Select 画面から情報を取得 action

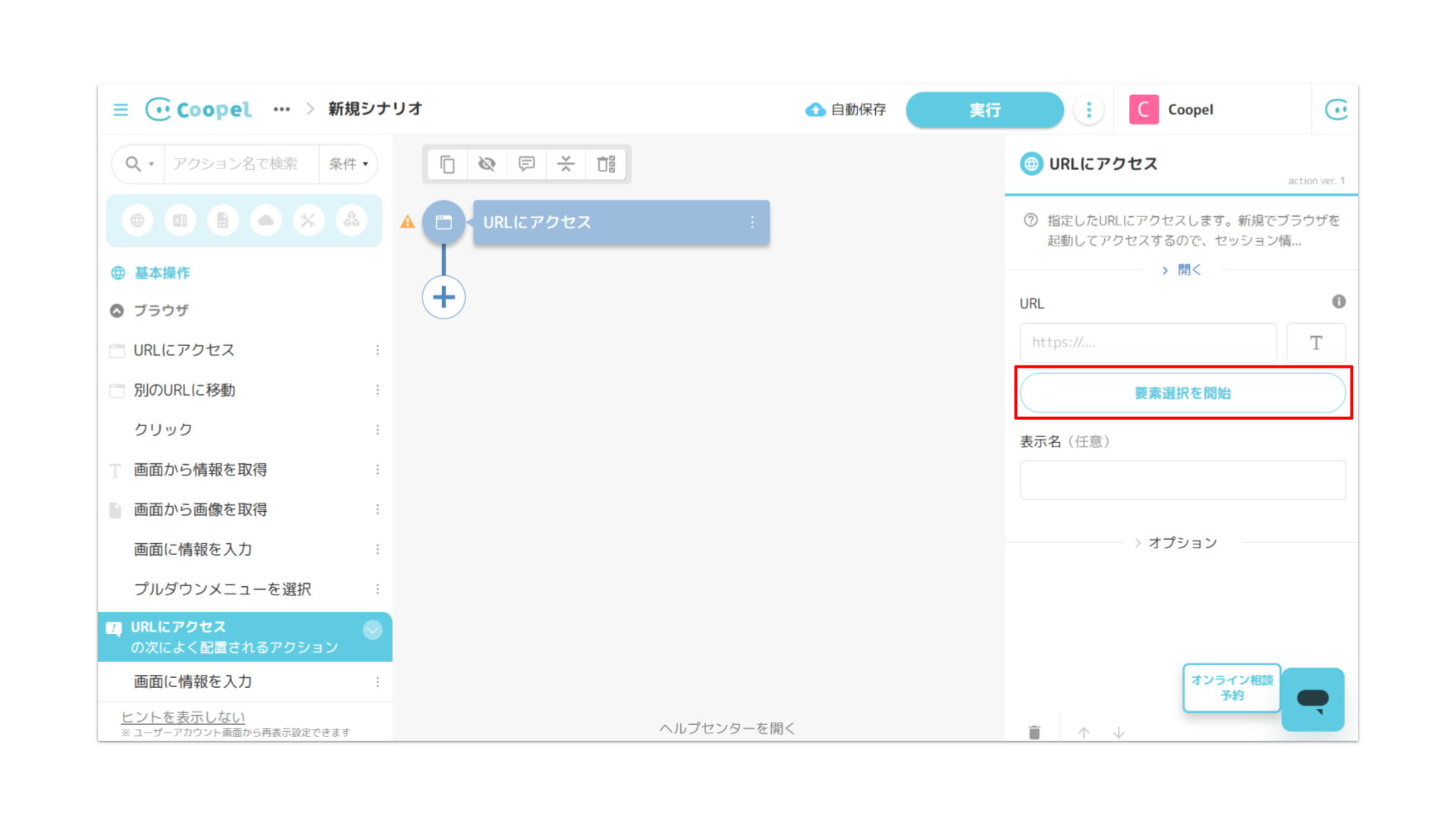pyautogui.click(x=200, y=470)
